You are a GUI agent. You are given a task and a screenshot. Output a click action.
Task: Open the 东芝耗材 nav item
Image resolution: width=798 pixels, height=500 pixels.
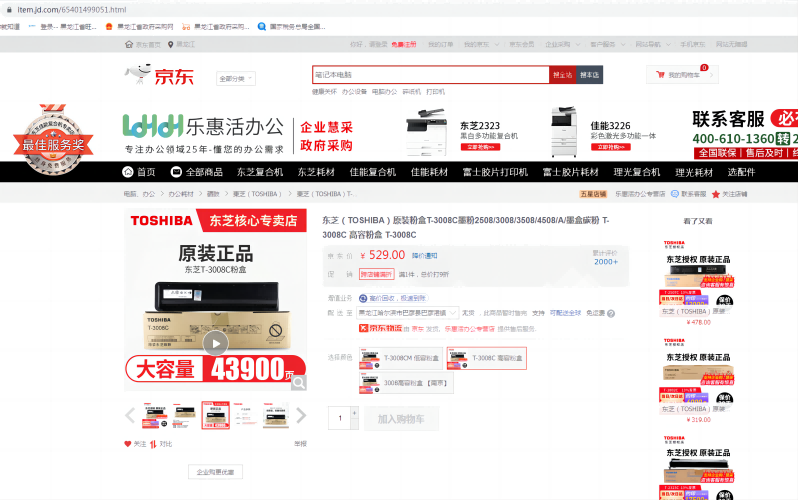(316, 172)
